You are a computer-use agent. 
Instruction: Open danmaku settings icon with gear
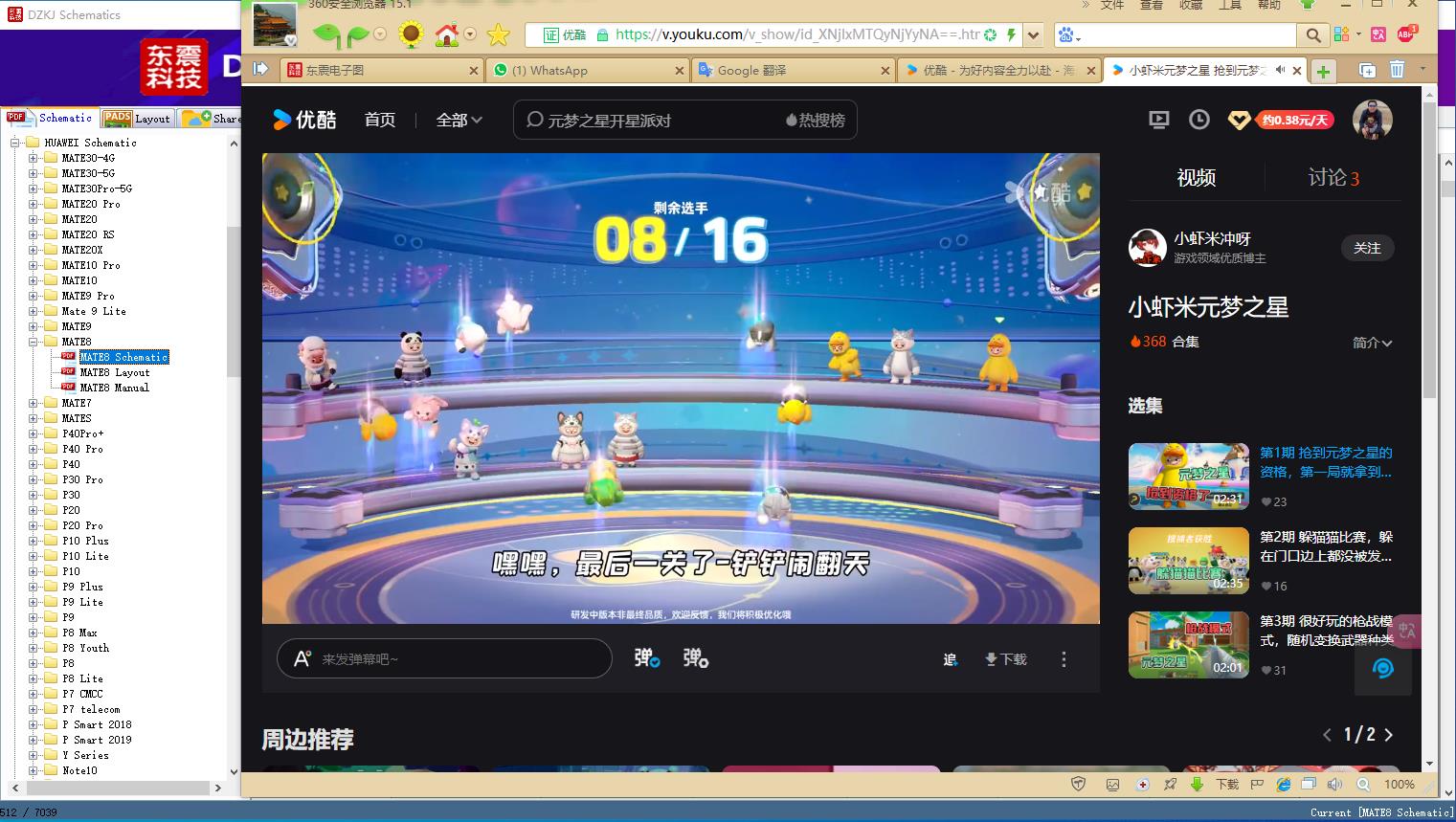point(696,658)
